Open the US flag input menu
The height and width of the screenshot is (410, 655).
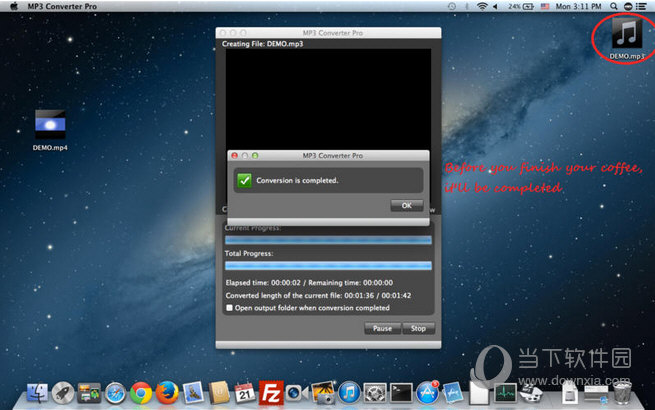point(545,6)
